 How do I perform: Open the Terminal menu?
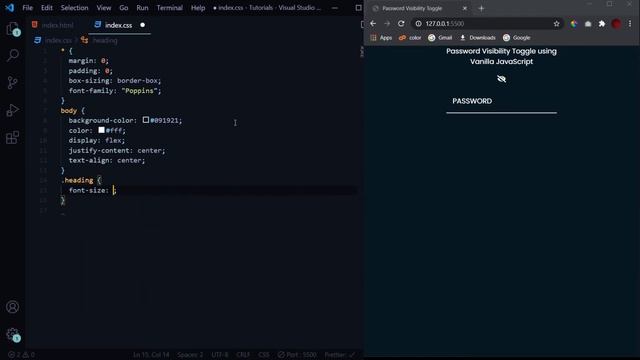point(169,8)
